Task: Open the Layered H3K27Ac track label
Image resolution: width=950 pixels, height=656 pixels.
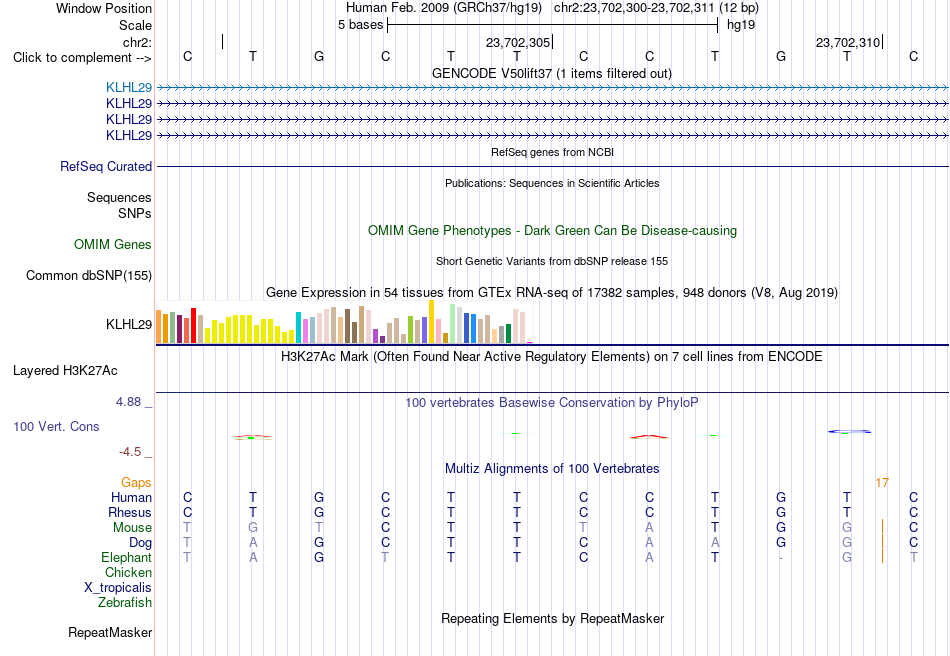Action: (x=65, y=370)
